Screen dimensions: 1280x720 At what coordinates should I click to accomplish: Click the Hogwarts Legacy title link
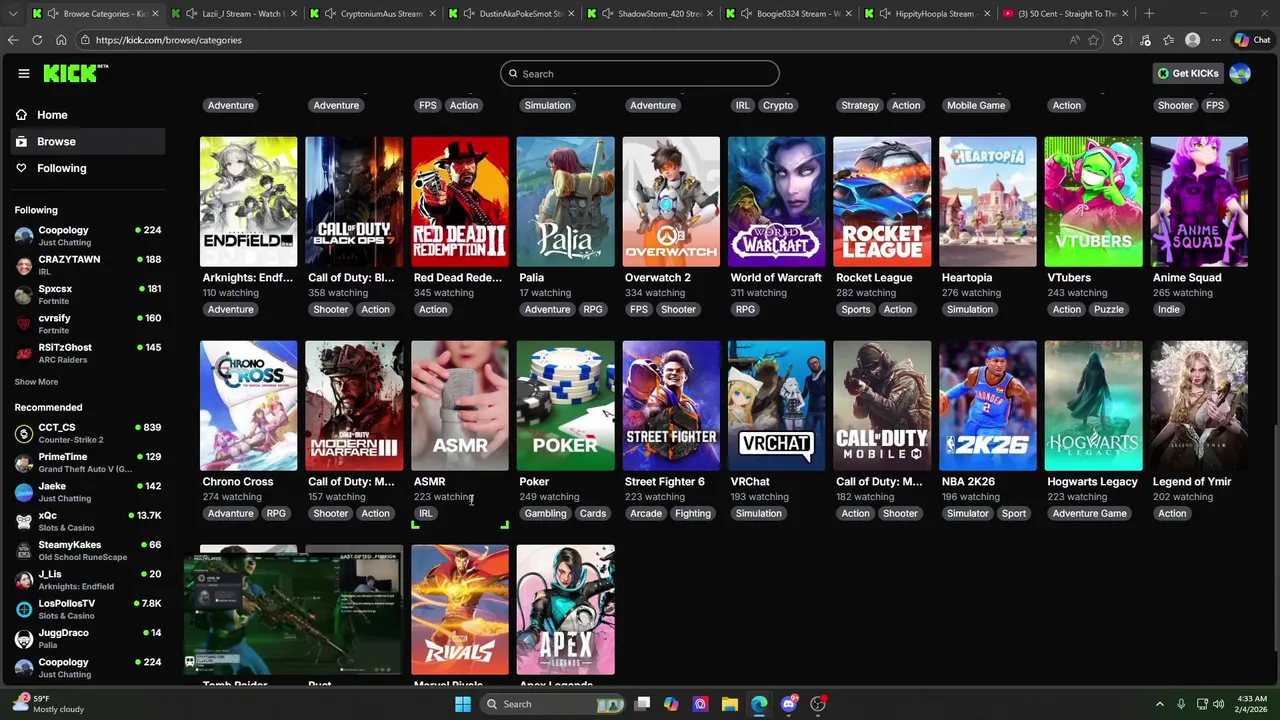[1092, 481]
